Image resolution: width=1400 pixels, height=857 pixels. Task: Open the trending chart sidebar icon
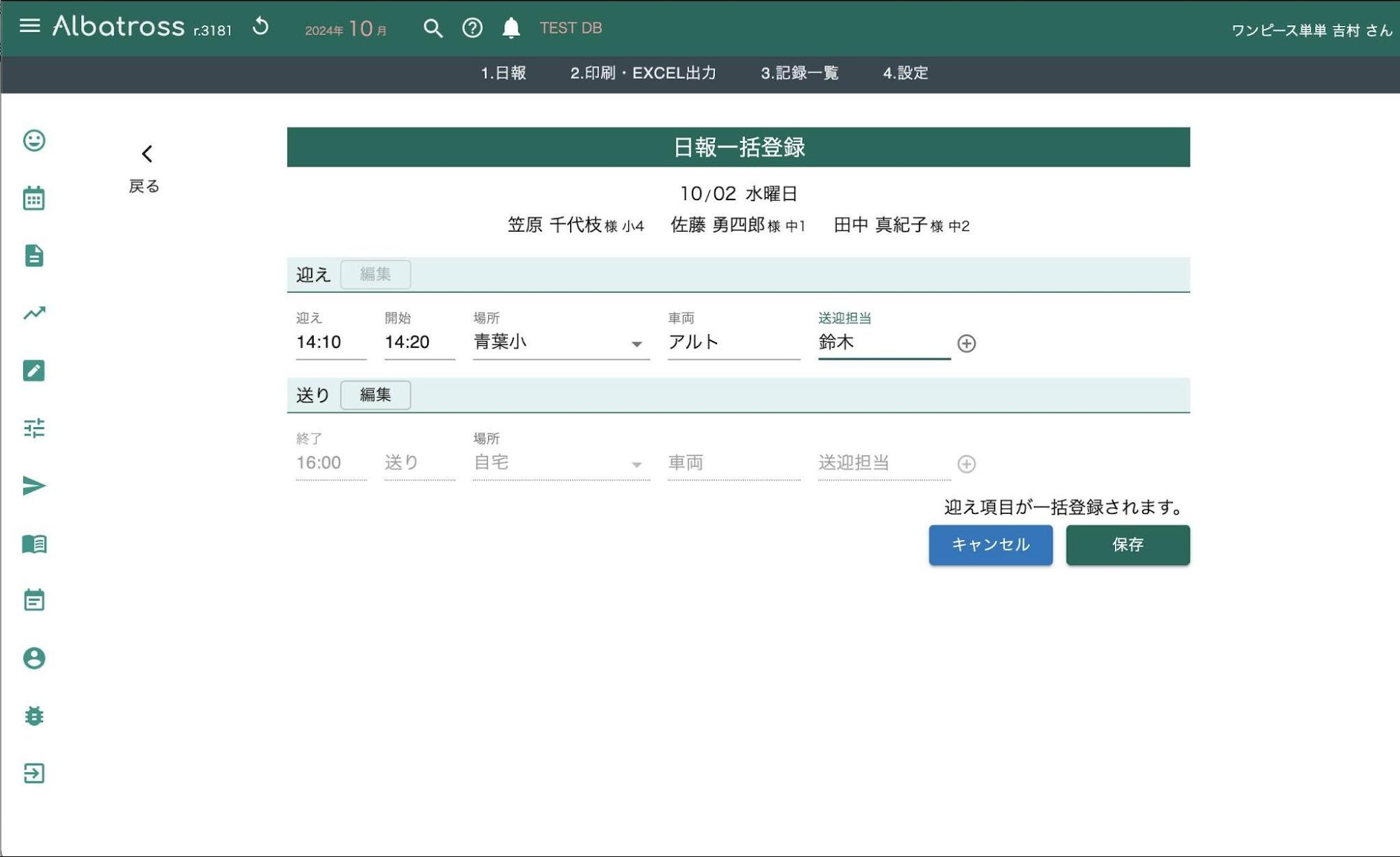(x=34, y=313)
